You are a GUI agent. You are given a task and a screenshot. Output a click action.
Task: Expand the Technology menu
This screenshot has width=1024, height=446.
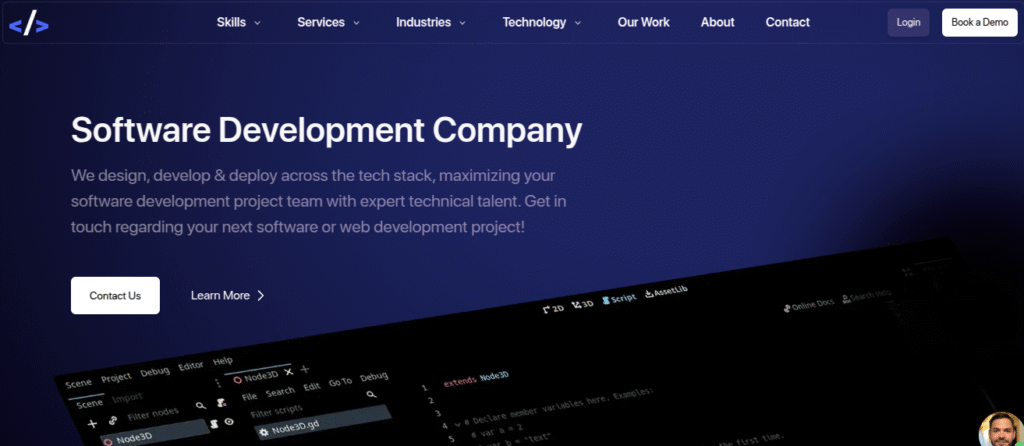541,22
